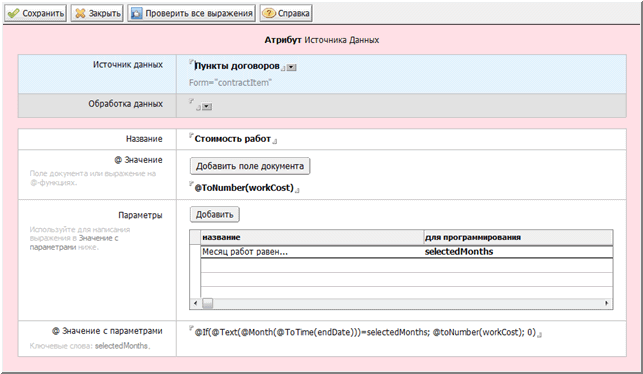Click the Сохранить save button
643x374 pixels.
(x=35, y=13)
